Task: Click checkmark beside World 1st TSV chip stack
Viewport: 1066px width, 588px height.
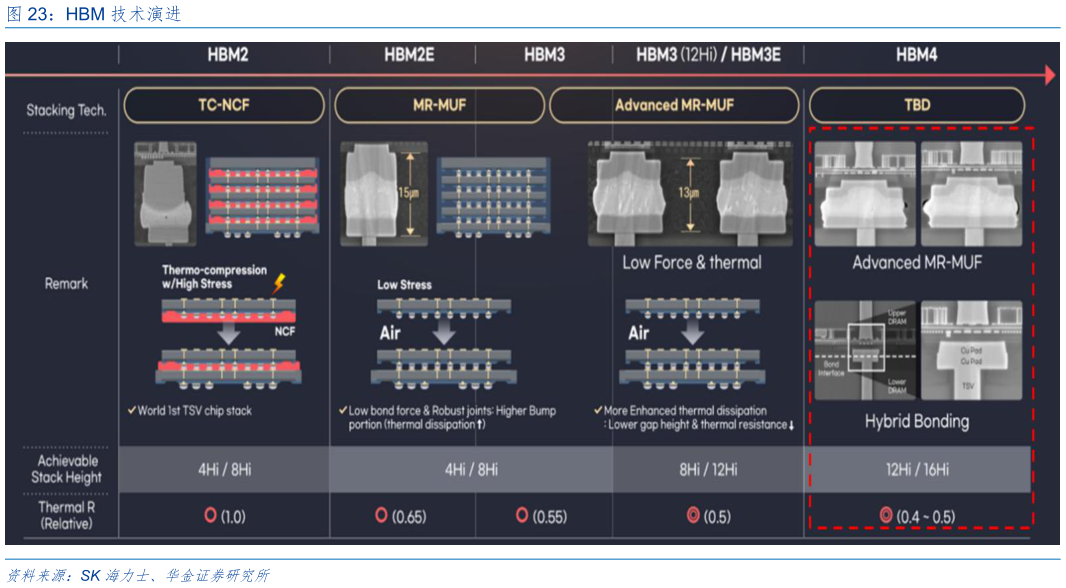Action: point(132,411)
